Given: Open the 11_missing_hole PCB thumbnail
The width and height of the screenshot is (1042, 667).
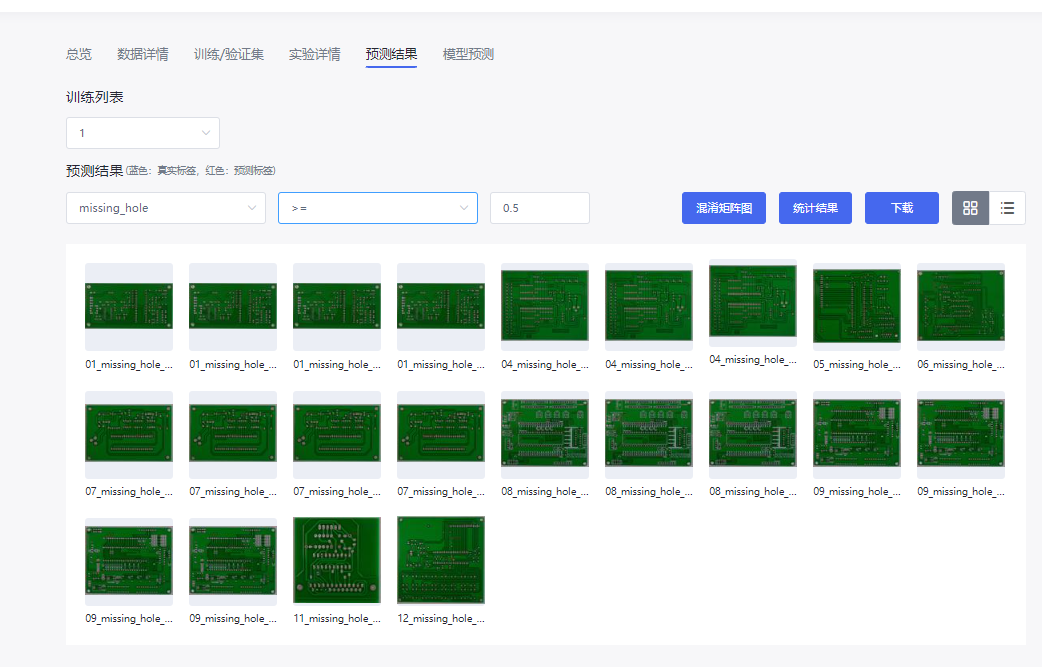Looking at the screenshot, I should coord(337,560).
